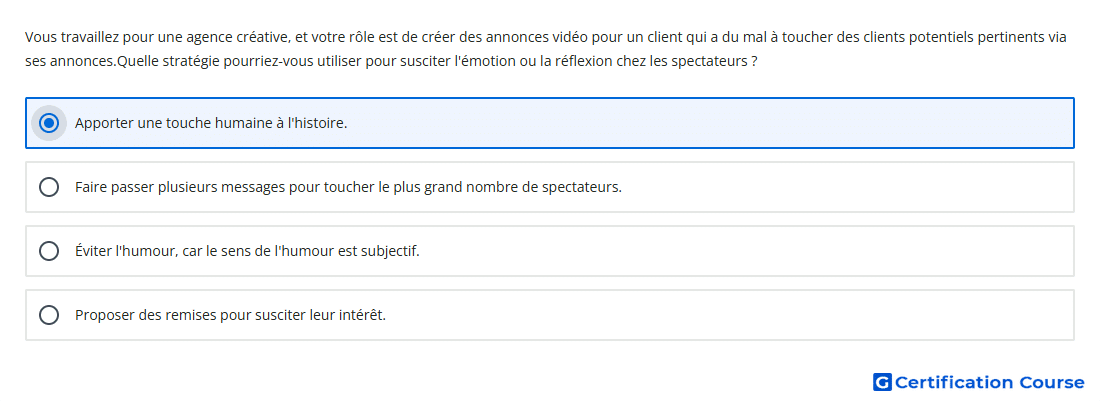Click blank area inside the second answer box
The image size is (1100, 401).
[842, 187]
